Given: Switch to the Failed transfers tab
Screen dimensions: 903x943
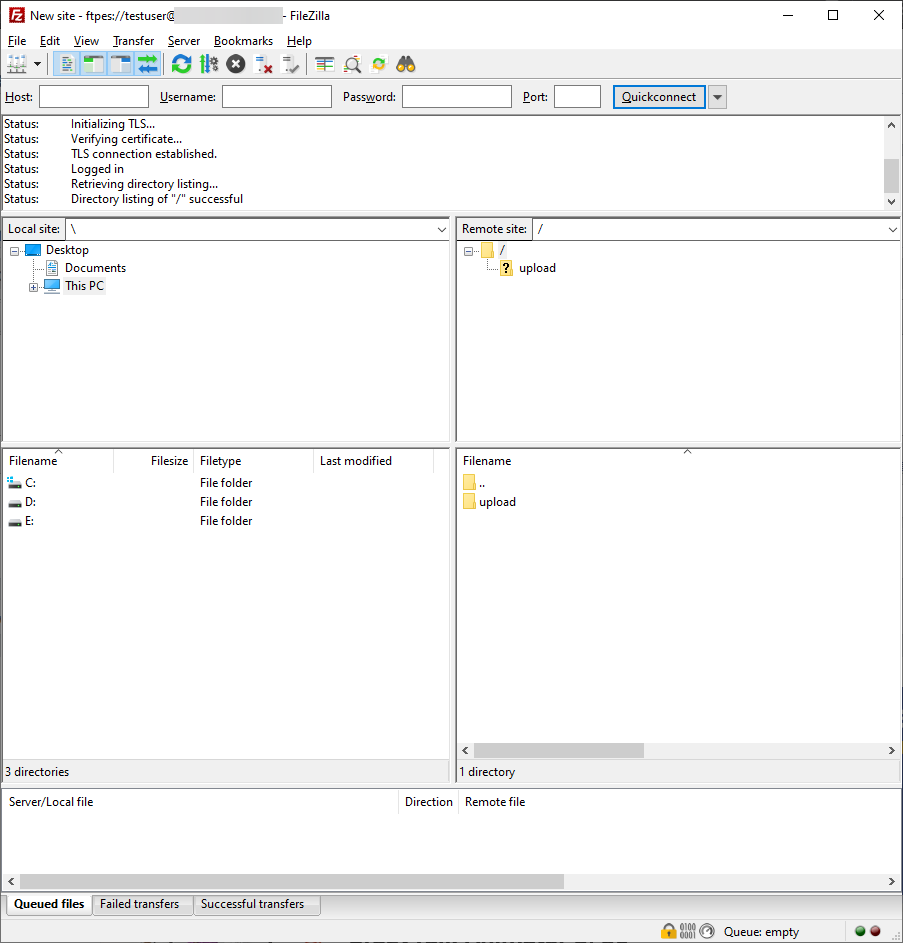Looking at the screenshot, I should (x=141, y=904).
